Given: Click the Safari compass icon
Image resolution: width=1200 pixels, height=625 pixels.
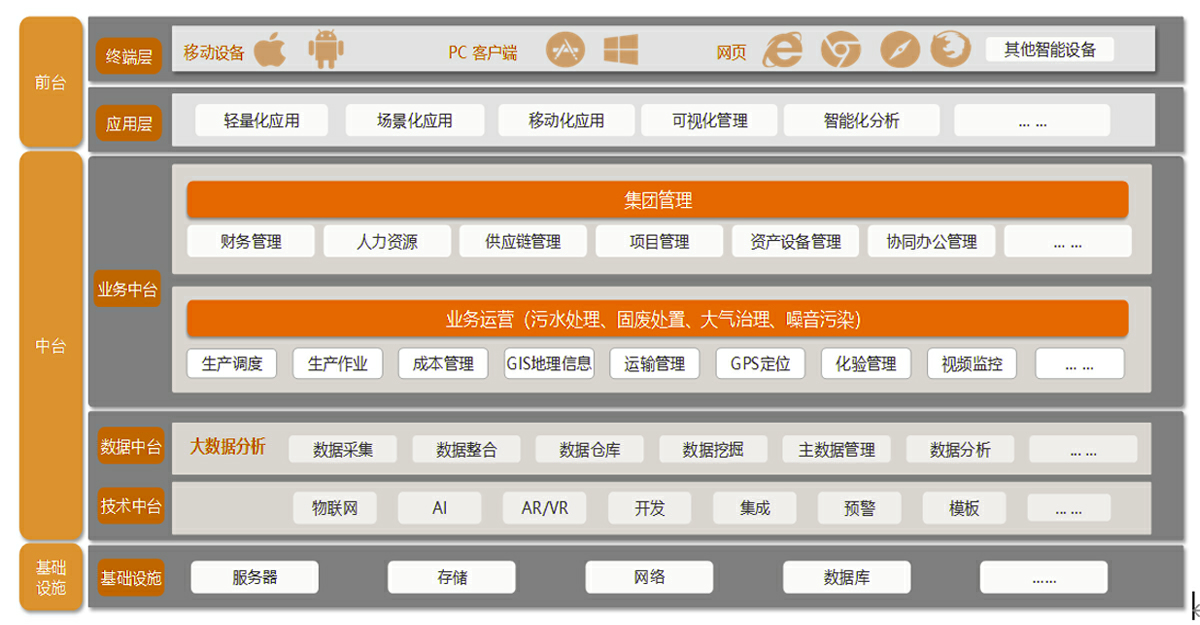Looking at the screenshot, I should click(x=899, y=50).
